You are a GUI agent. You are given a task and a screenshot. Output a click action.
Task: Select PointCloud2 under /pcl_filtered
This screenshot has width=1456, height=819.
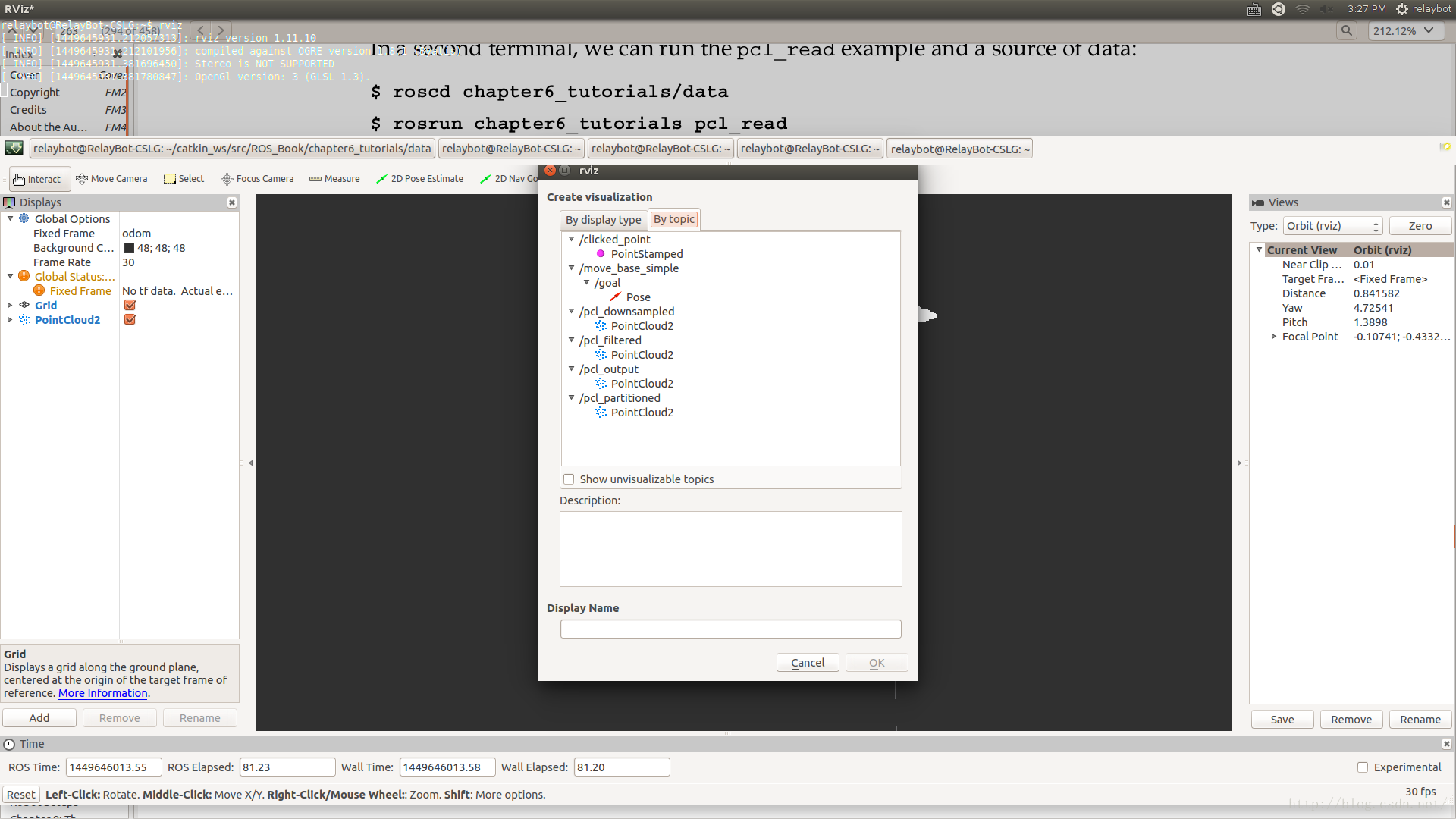click(642, 355)
